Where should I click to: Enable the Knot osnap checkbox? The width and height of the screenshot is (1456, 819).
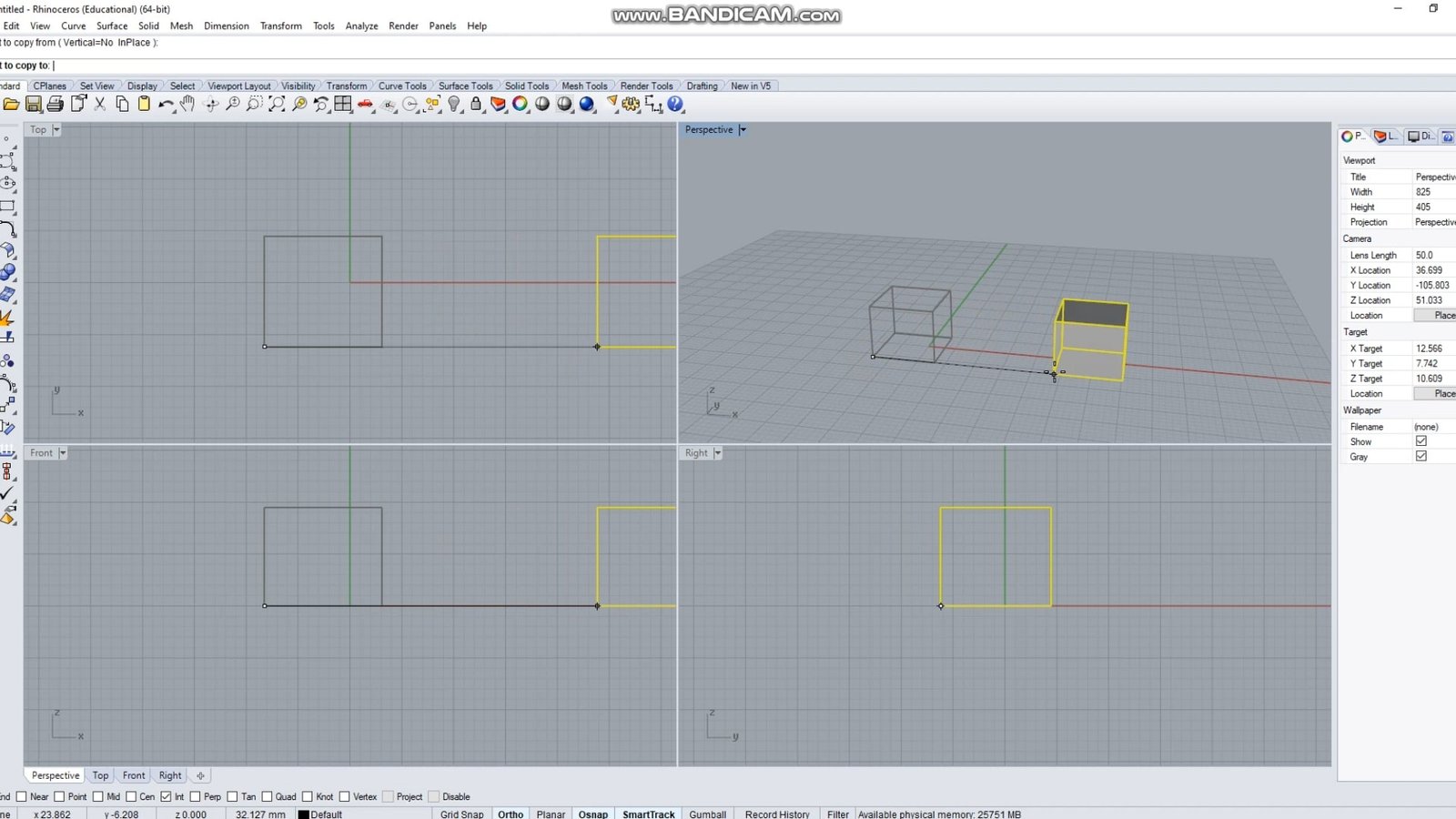click(x=308, y=796)
